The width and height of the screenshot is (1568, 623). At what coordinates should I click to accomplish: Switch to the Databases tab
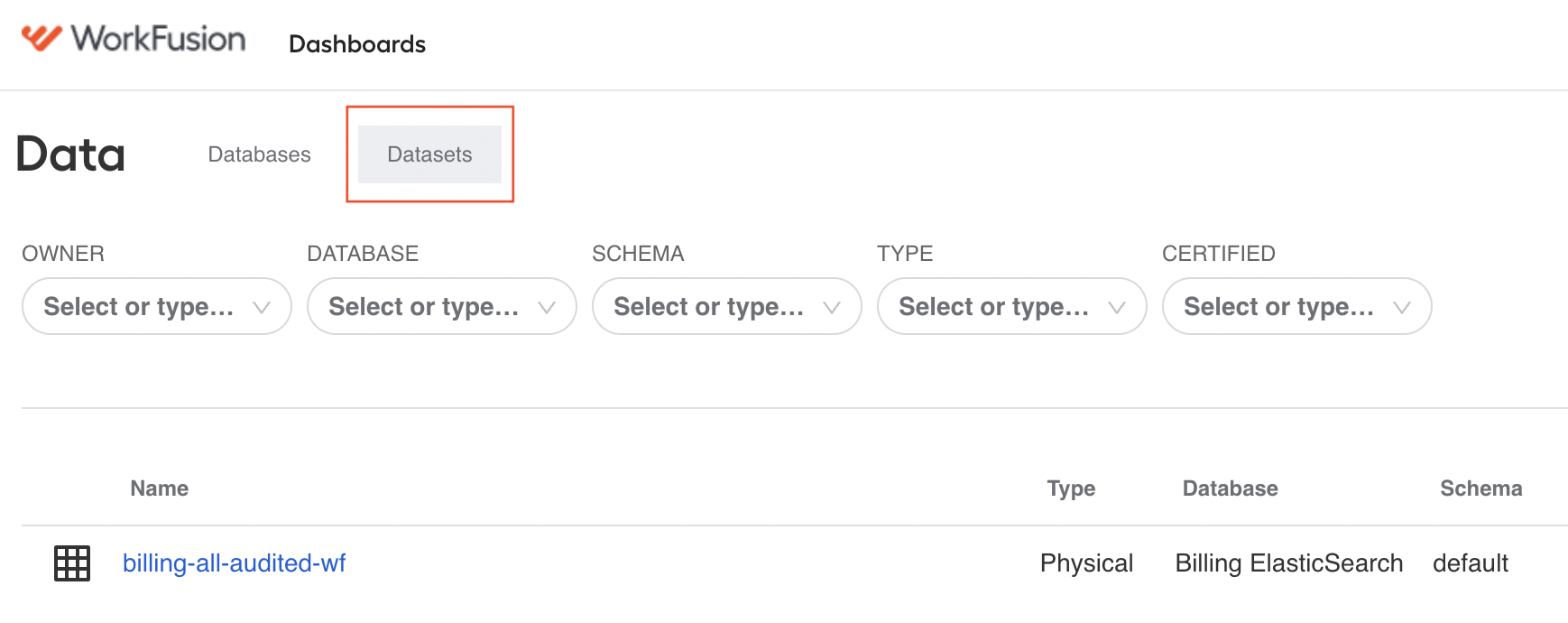[259, 154]
